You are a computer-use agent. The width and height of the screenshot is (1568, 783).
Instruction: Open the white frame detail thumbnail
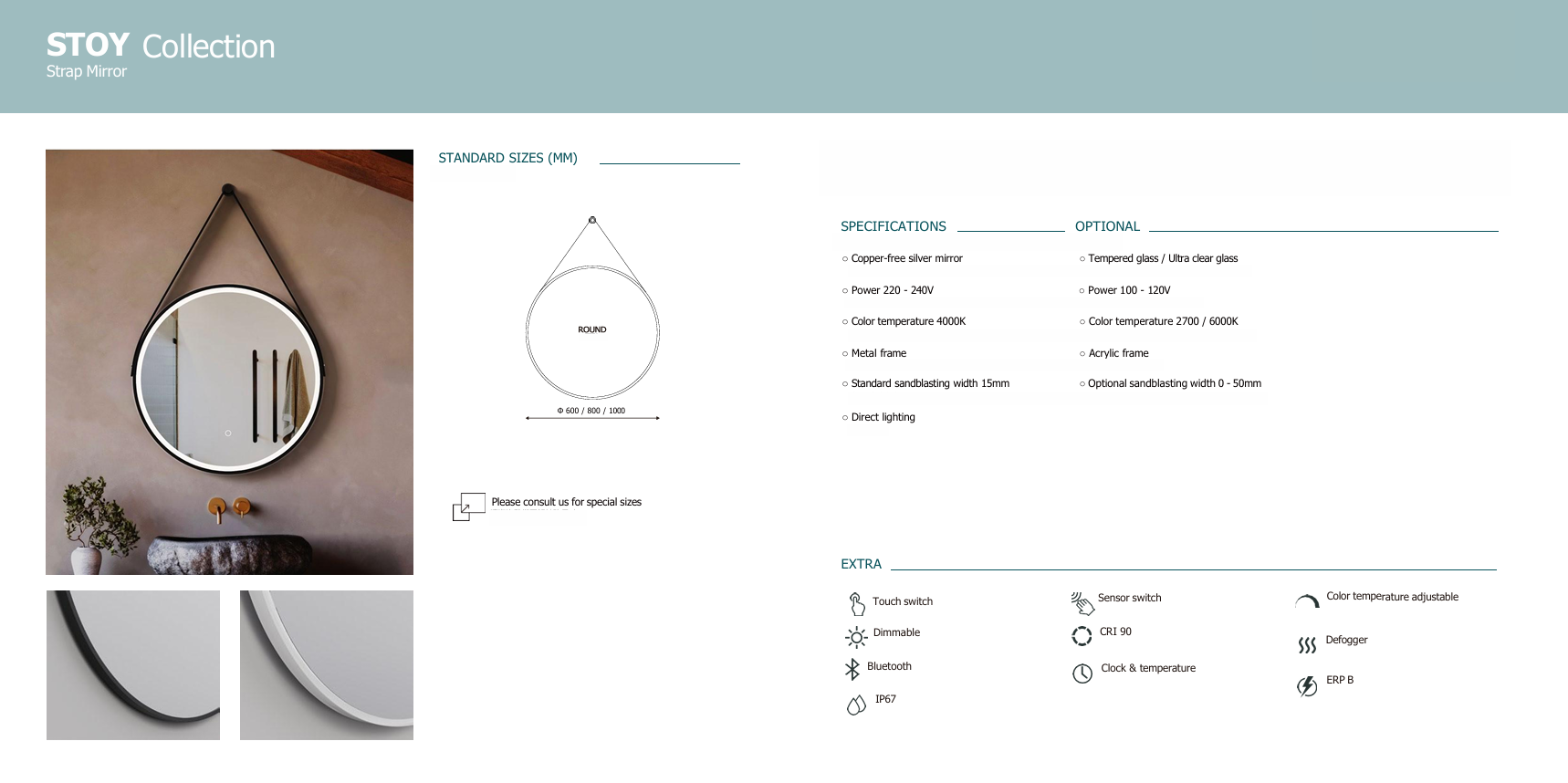click(327, 664)
